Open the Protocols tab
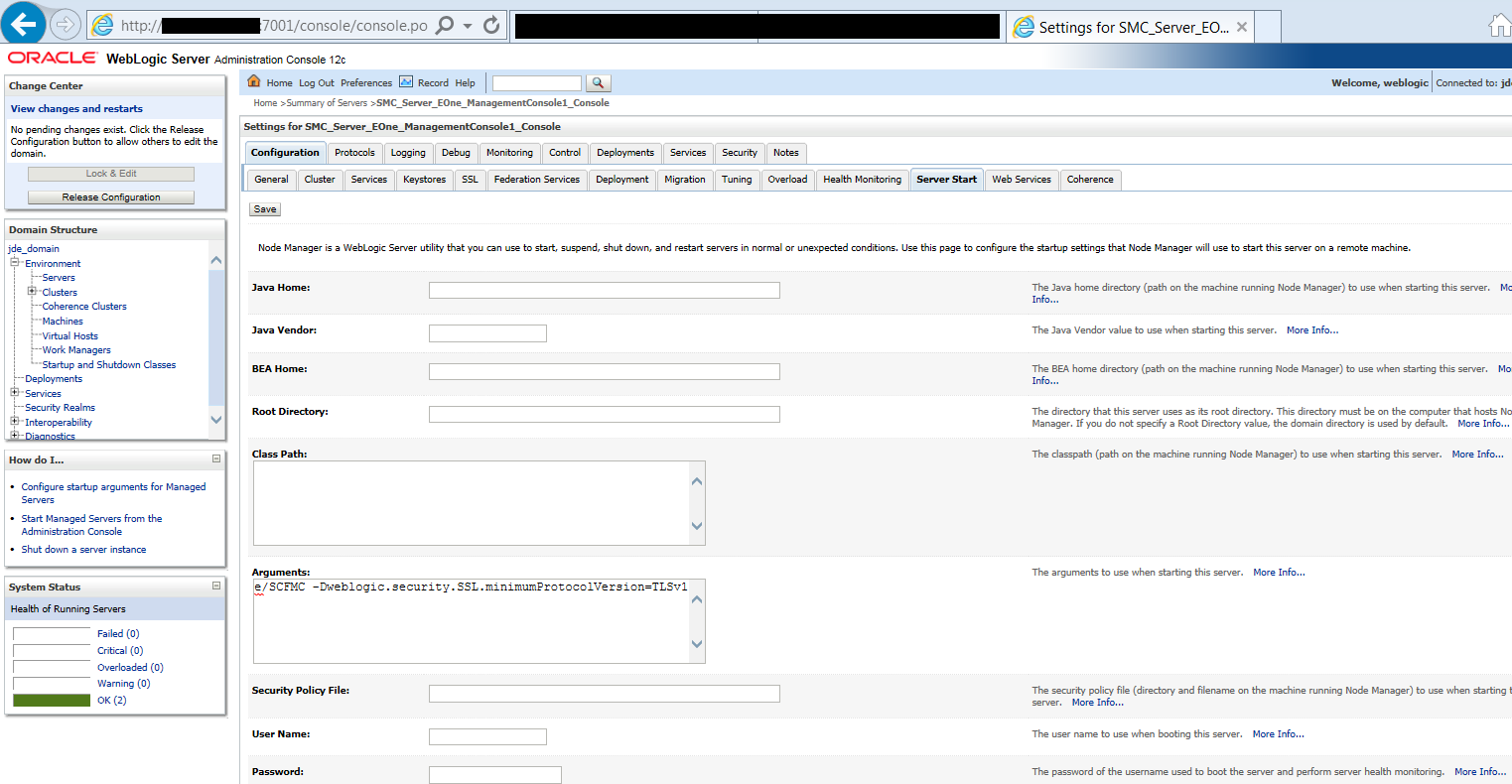Viewport: 1512px width, 784px height. coord(354,153)
